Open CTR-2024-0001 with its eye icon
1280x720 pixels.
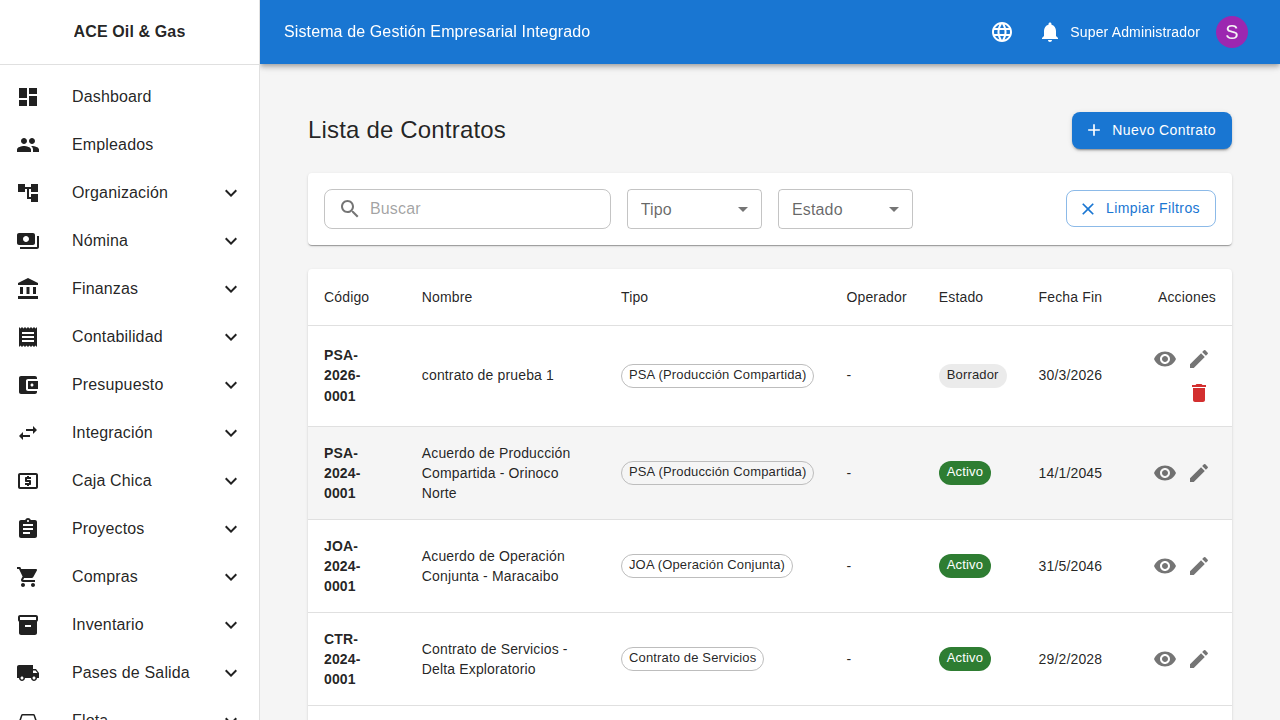[1164, 659]
